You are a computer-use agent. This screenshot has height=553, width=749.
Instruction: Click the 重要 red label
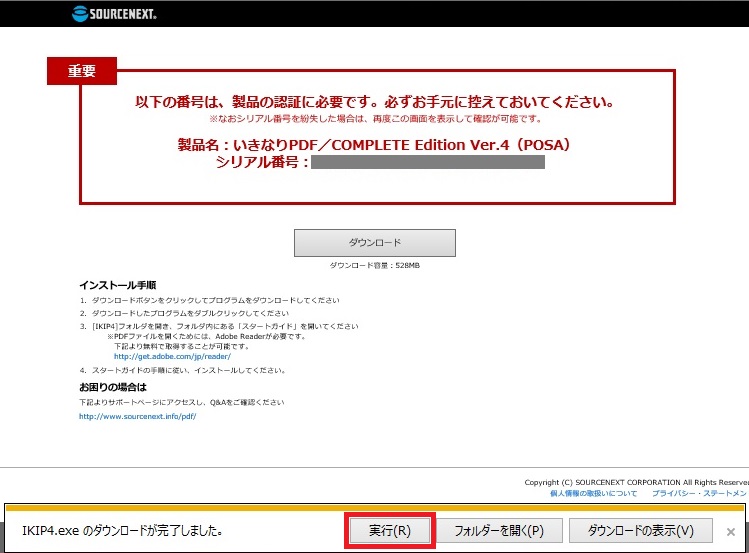82,71
